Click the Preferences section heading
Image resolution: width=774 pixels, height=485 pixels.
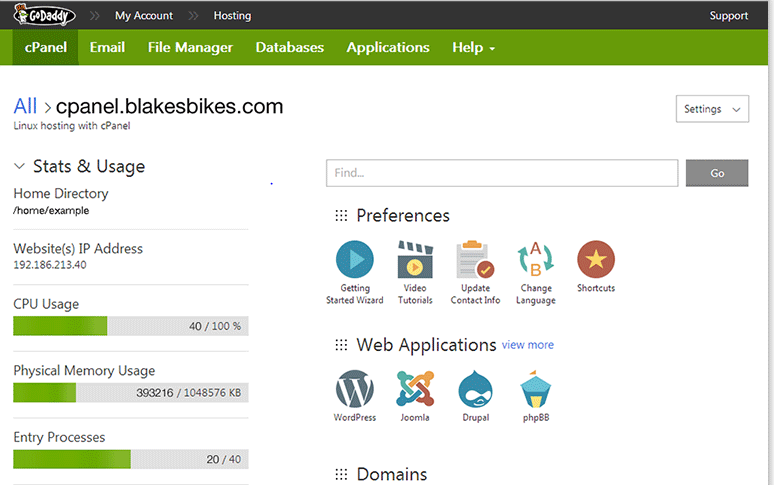click(x=403, y=216)
